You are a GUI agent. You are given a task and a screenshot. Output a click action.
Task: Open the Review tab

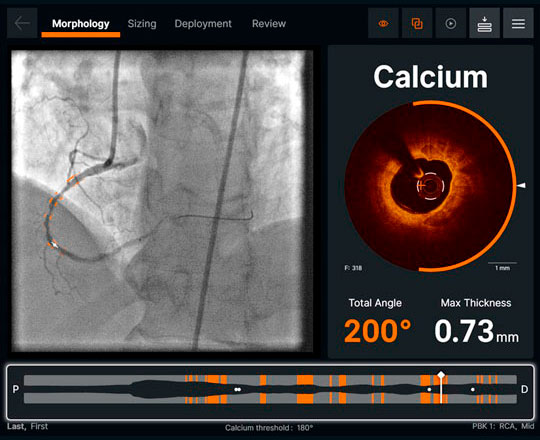click(x=269, y=23)
